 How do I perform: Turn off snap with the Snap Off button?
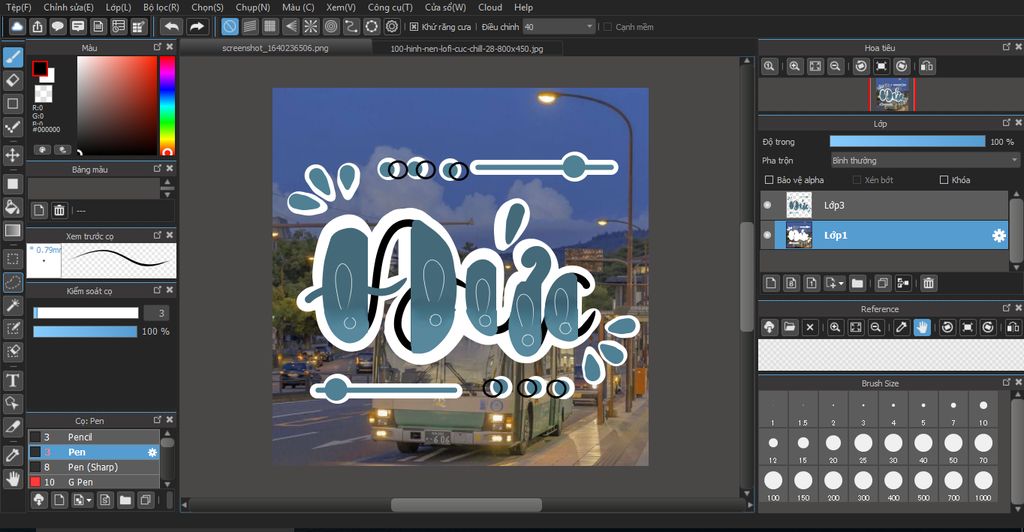(230, 27)
